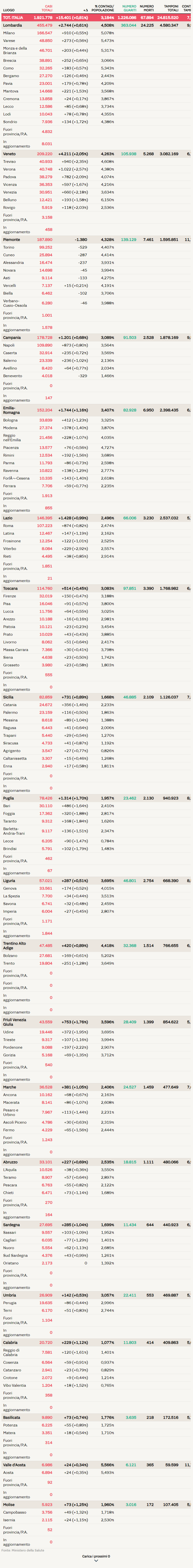Select the TOT. ITALIA summary row
The width and height of the screenshot is (193, 1568).
96,18
